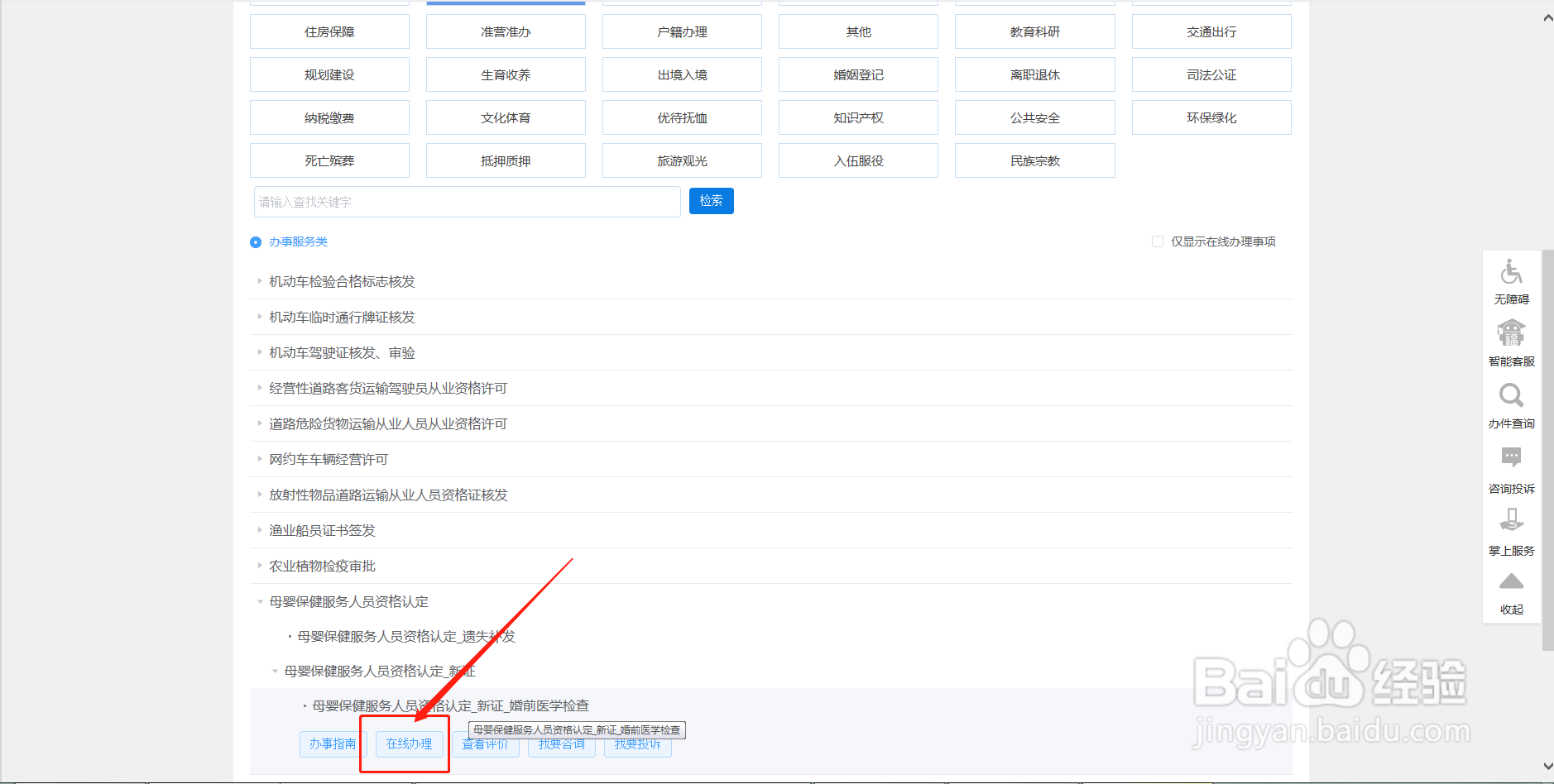
Task: Click the scrollbar down arrow
Action: coord(1547,767)
